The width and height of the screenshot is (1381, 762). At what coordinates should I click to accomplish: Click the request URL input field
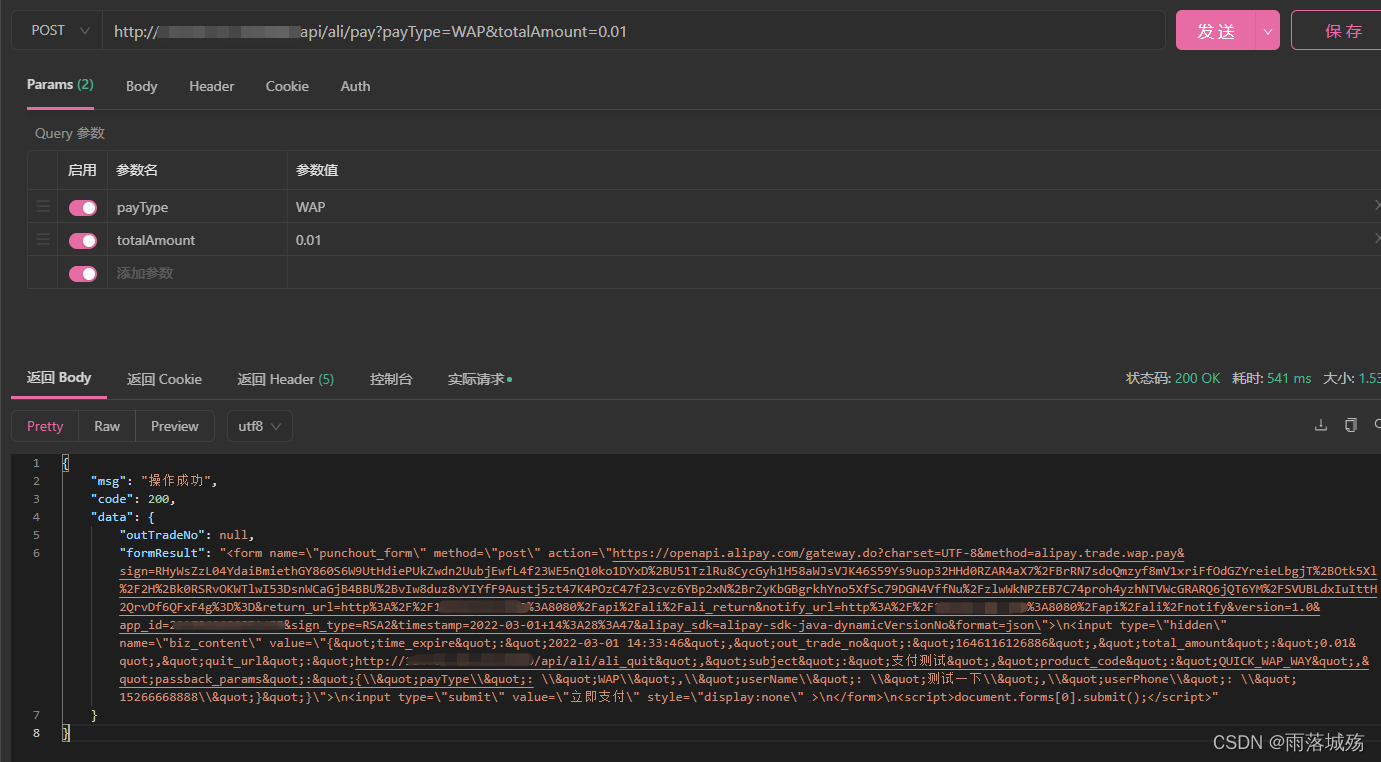click(x=634, y=31)
